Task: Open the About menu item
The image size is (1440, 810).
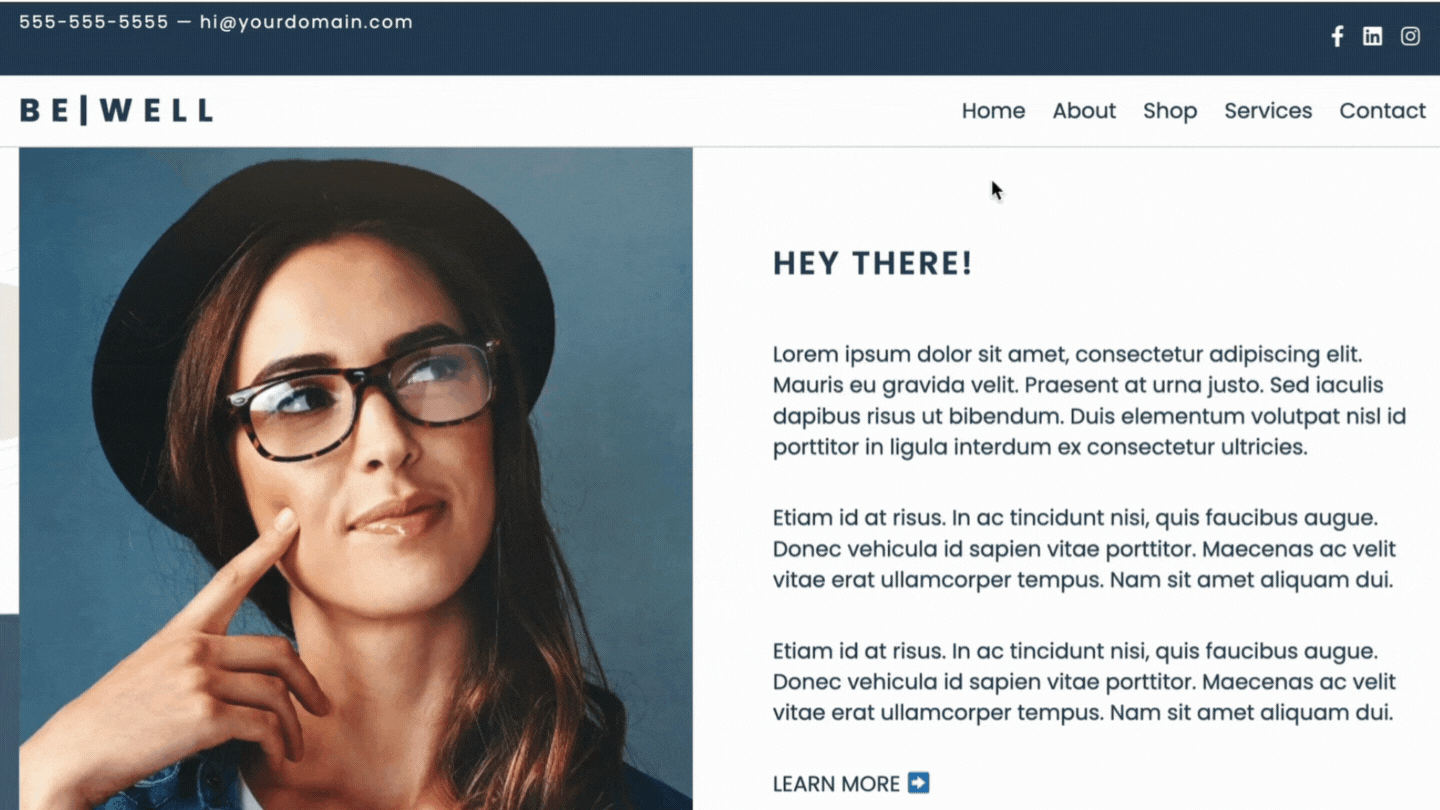Action: point(1084,111)
